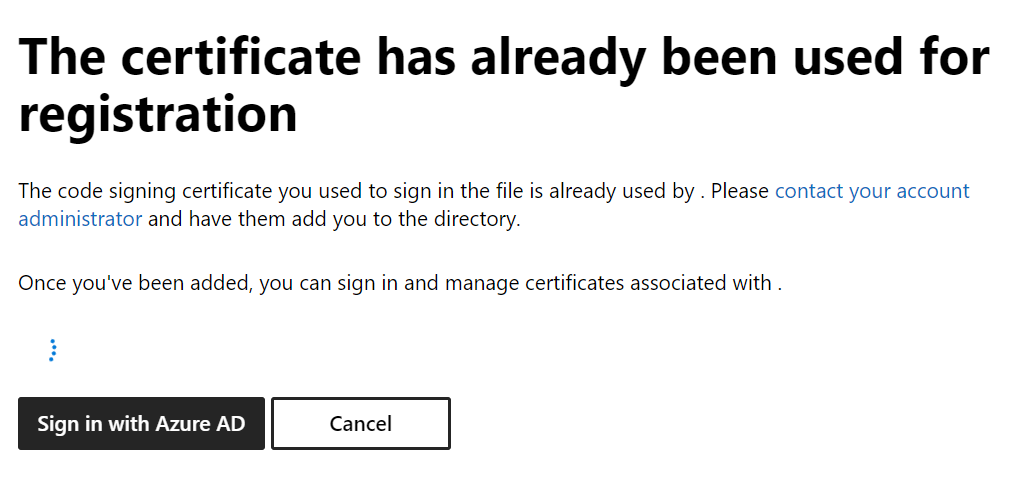Click the words already been used in heading
The height and width of the screenshot is (479, 1022).
coord(686,57)
